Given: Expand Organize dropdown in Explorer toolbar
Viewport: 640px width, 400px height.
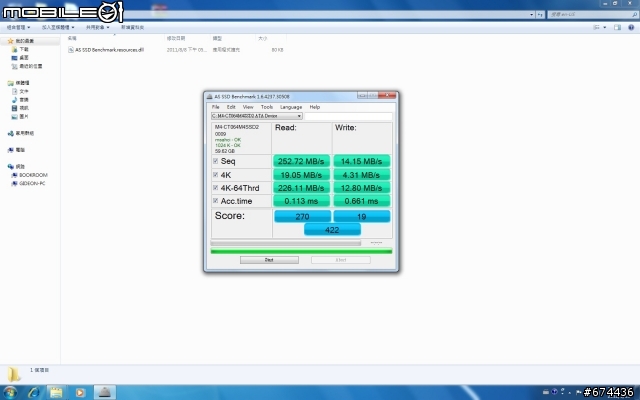Looking at the screenshot, I should 18,27.
